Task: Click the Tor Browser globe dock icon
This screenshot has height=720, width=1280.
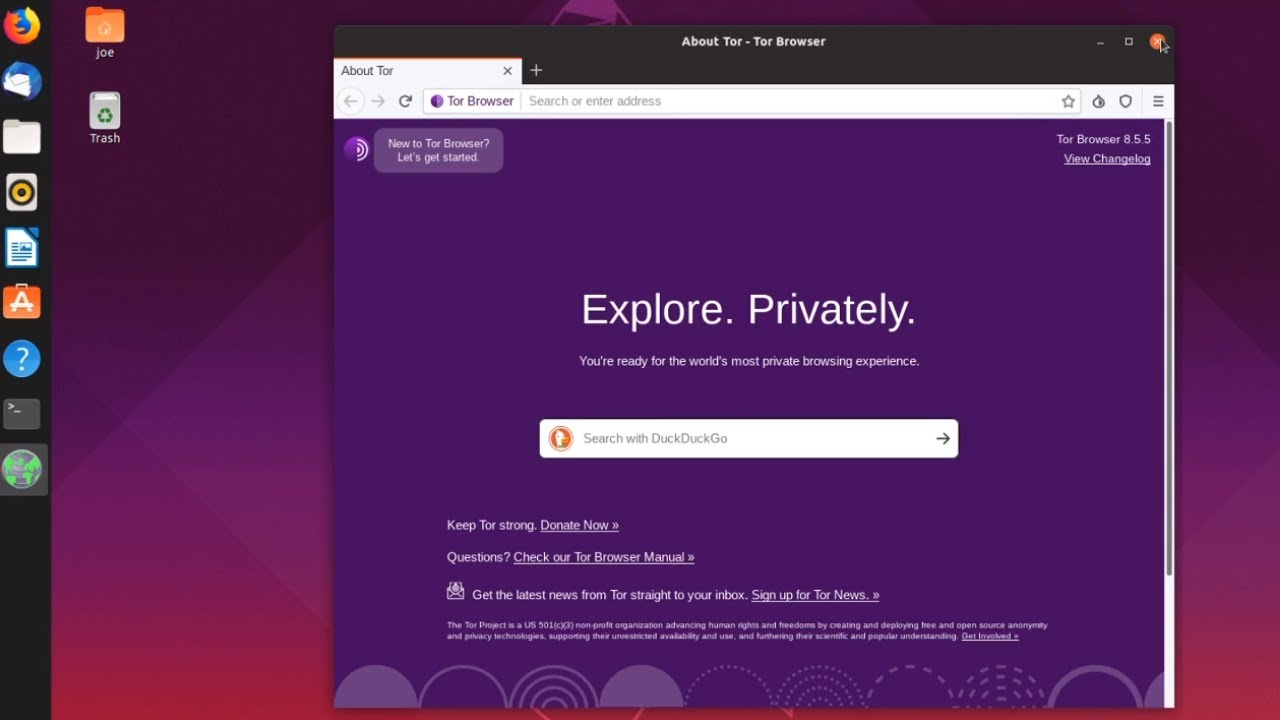Action: tap(22, 469)
